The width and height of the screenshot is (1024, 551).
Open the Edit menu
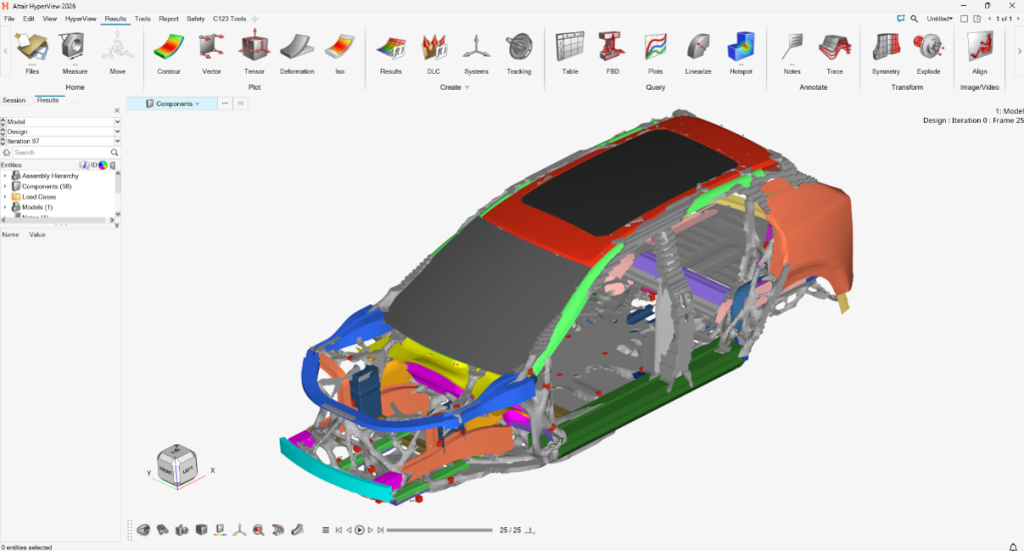29,19
